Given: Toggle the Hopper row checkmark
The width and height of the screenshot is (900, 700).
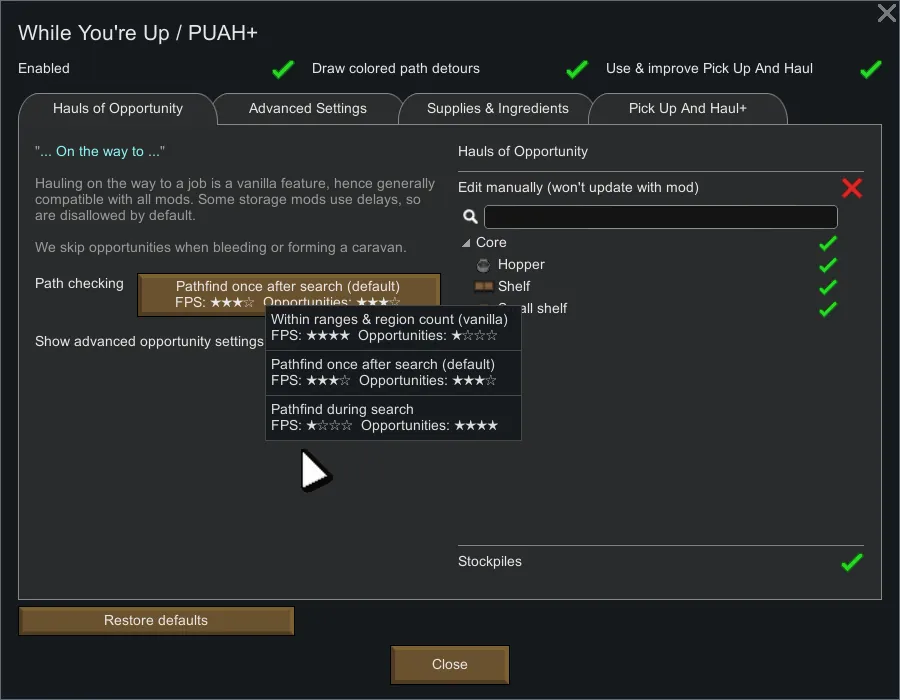Looking at the screenshot, I should click(x=827, y=265).
